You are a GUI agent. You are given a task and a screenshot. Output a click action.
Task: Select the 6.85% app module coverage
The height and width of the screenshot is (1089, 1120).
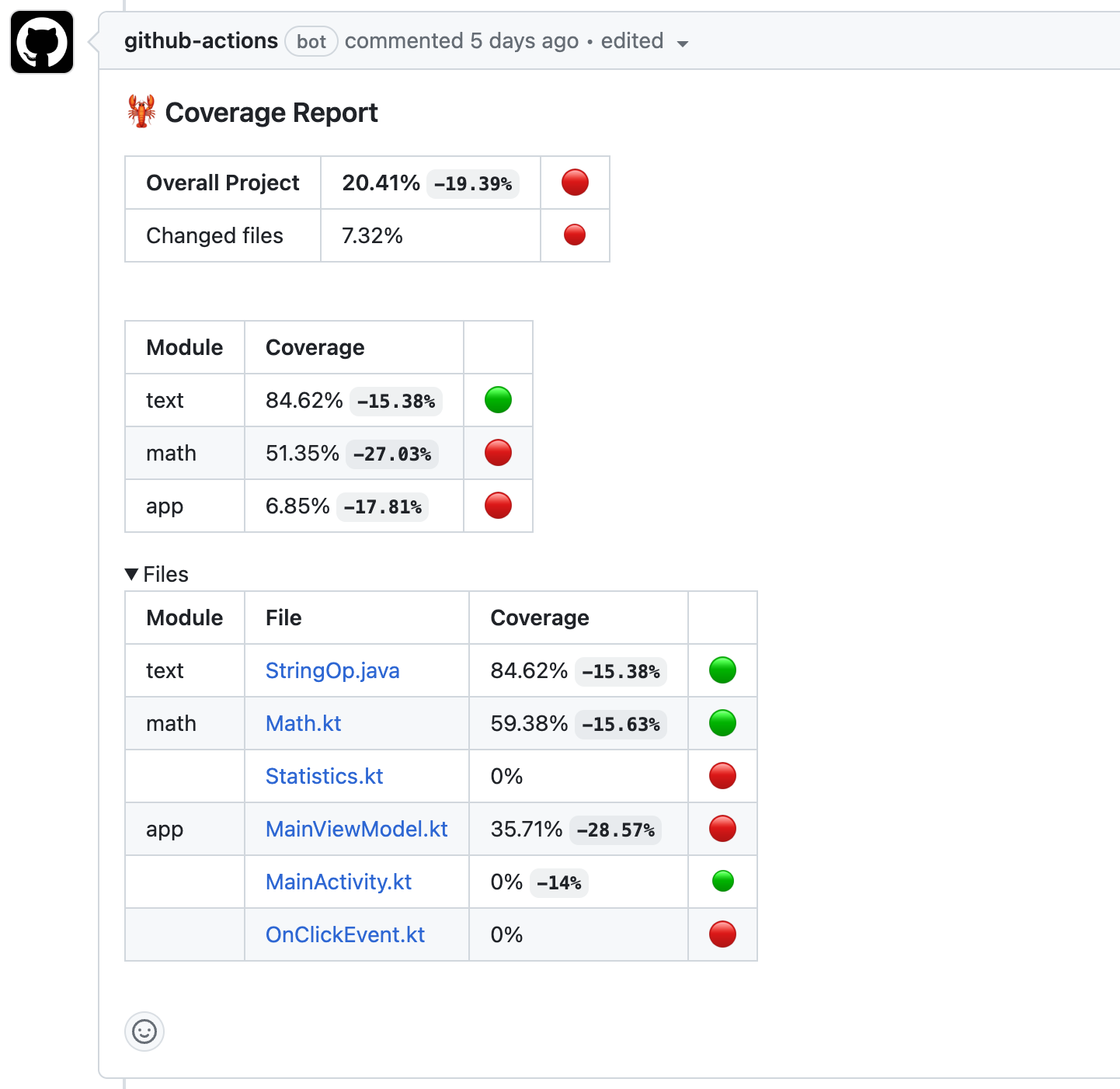point(297,506)
